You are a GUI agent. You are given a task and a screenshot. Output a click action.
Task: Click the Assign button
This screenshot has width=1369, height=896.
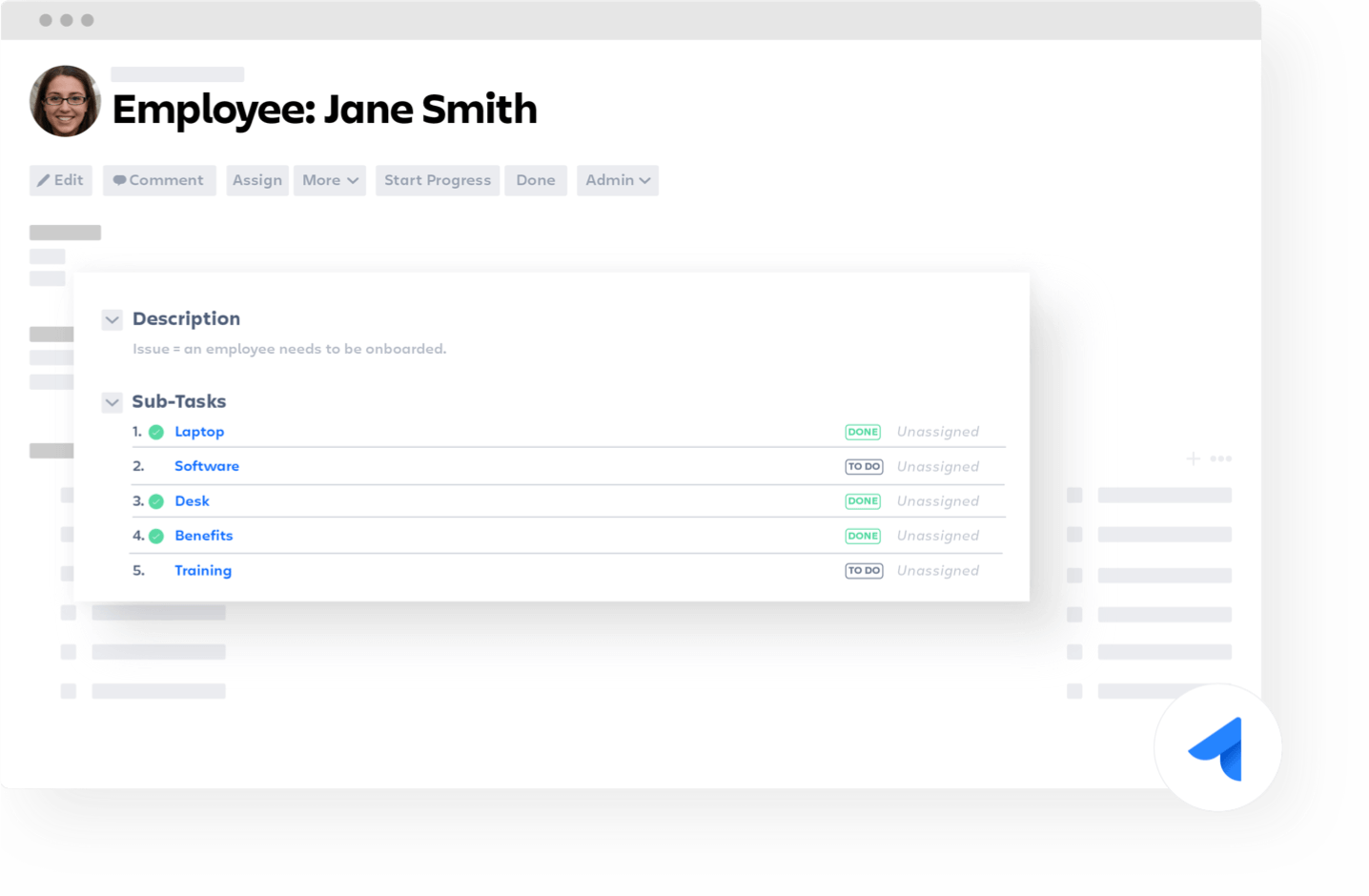click(256, 180)
